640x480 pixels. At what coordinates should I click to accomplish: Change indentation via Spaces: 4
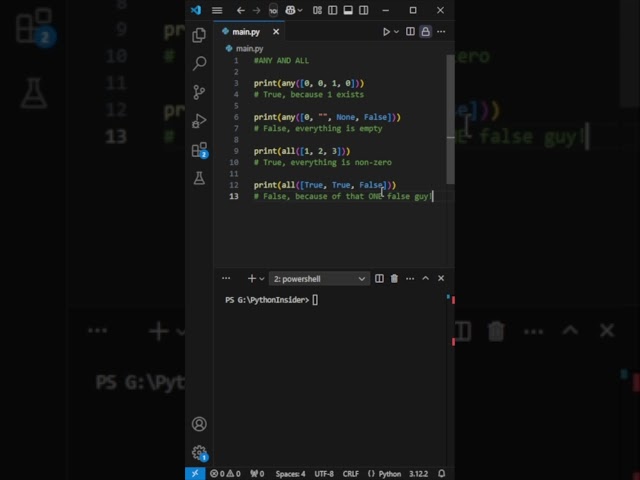pyautogui.click(x=290, y=474)
